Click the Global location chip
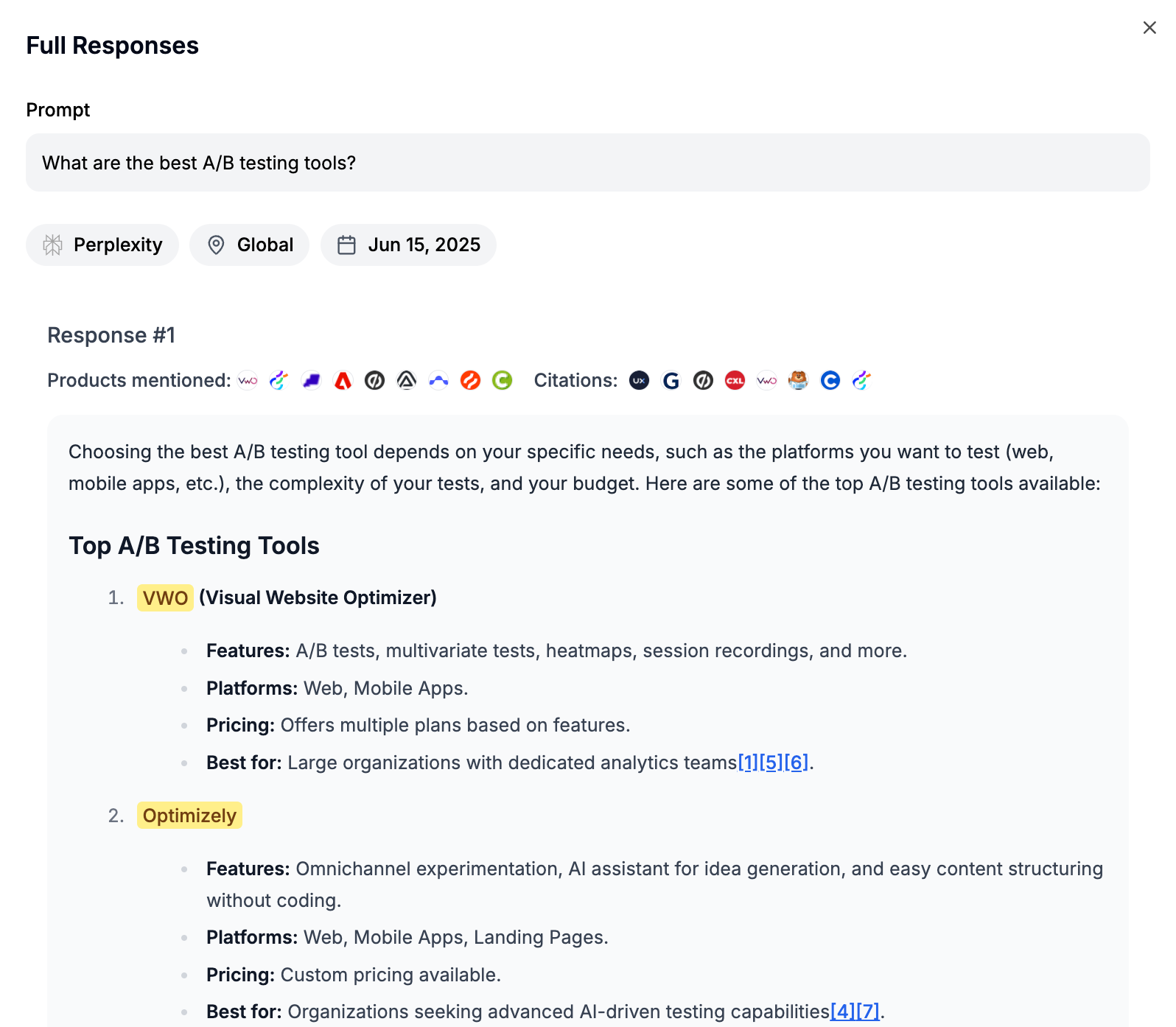This screenshot has height=1027, width=1176. (249, 245)
